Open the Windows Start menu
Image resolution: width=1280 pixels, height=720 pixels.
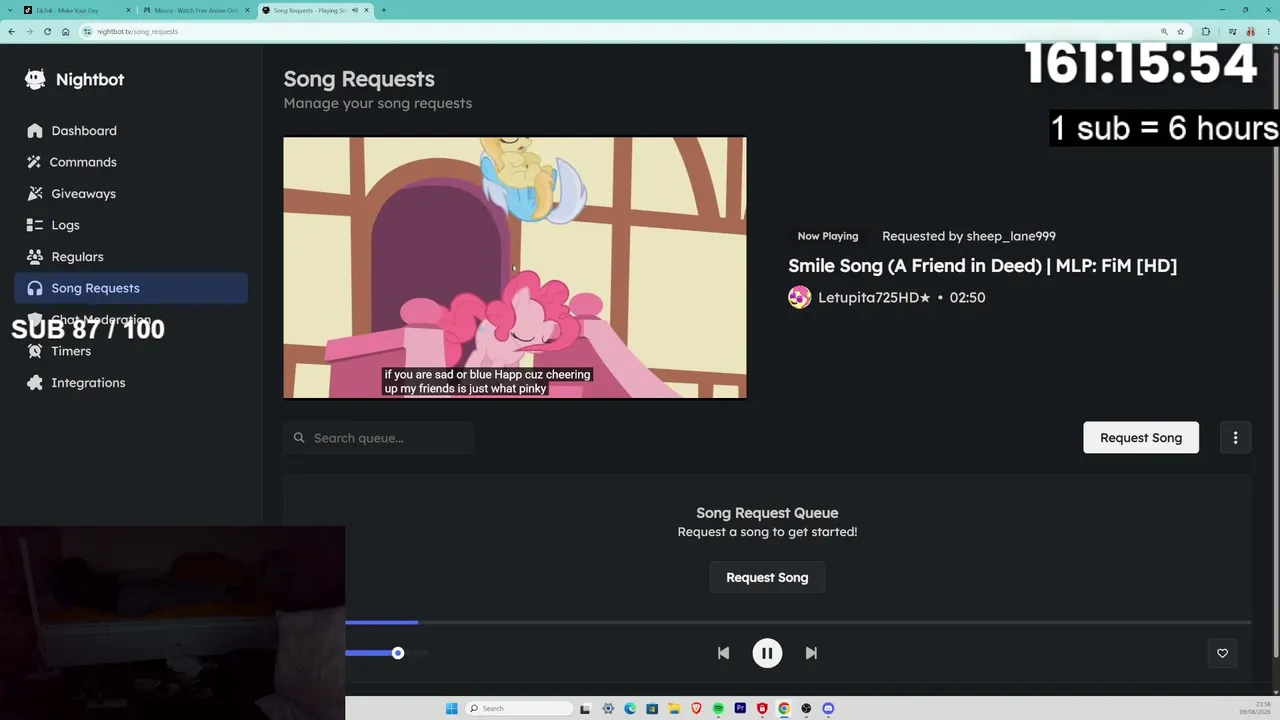pyautogui.click(x=451, y=709)
